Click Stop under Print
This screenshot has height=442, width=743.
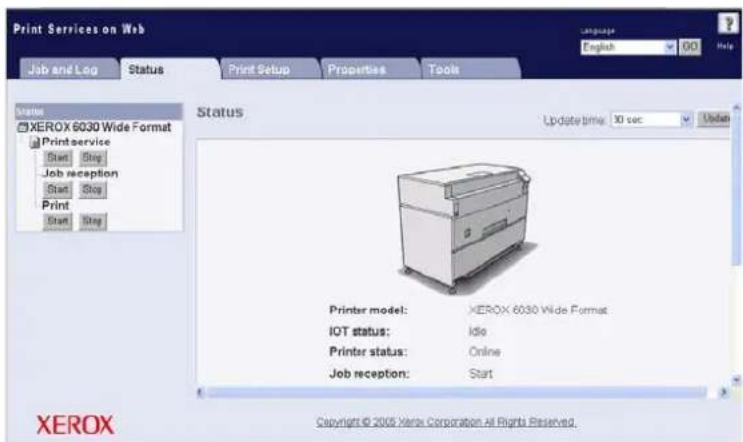(92, 221)
